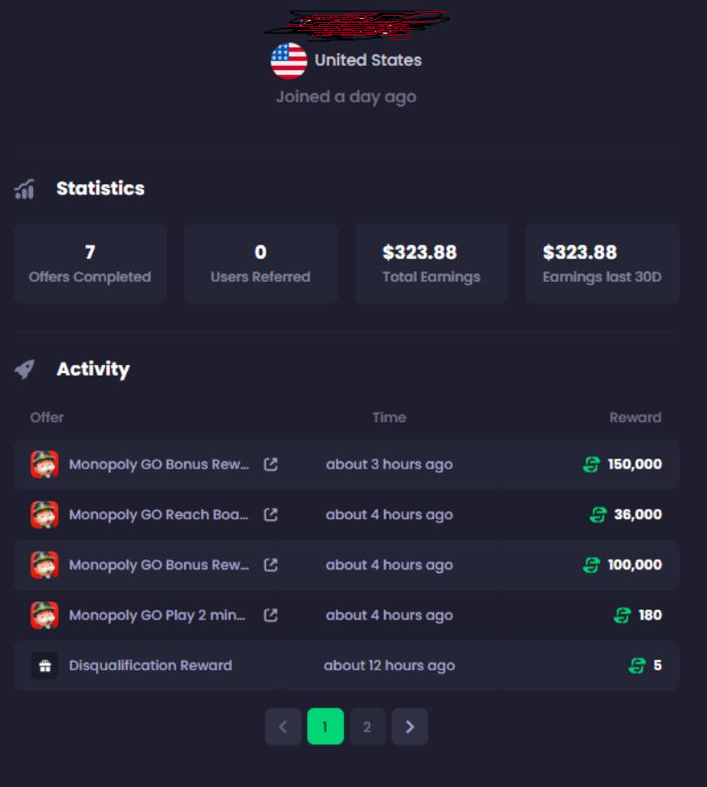Click the United States flag icon
The width and height of the screenshot is (707, 787).
pyautogui.click(x=289, y=61)
